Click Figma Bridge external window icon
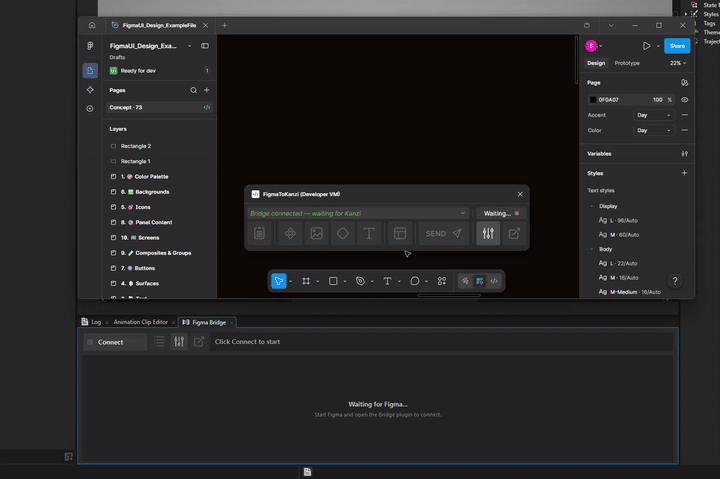Image resolution: width=720 pixels, height=479 pixels. [x=199, y=342]
